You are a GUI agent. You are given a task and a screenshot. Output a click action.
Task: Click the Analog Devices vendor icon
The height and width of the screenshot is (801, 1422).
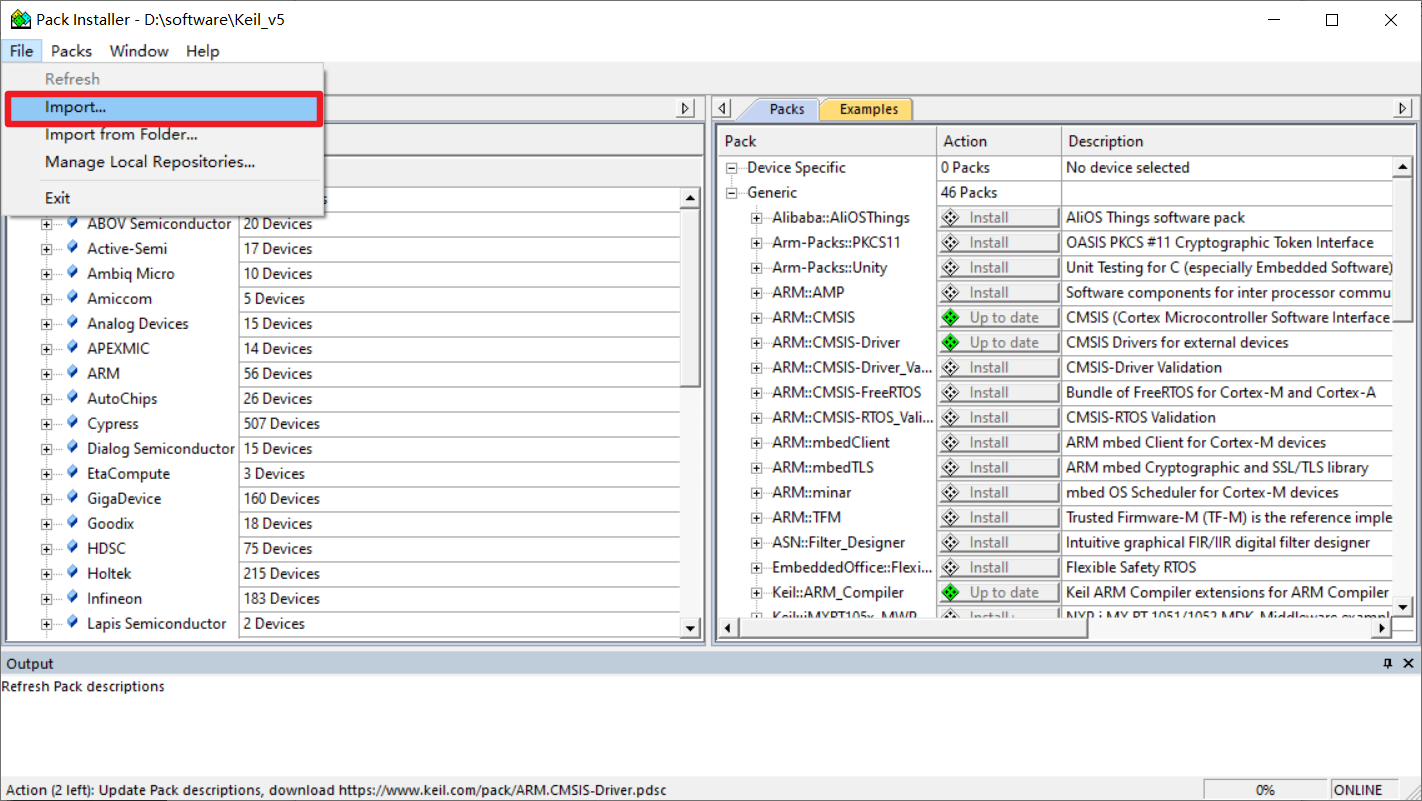click(x=72, y=323)
